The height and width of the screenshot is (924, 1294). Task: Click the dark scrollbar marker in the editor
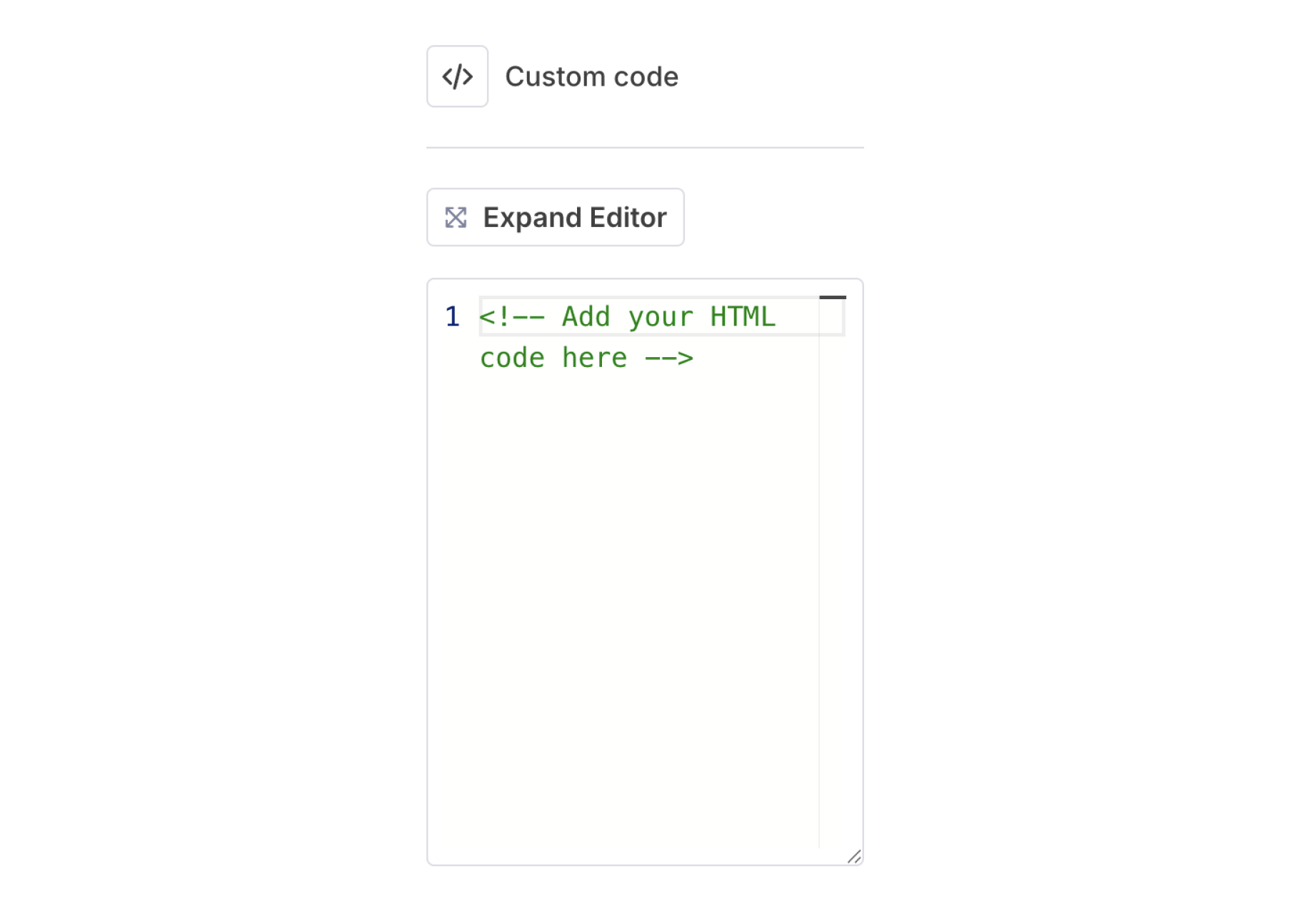click(834, 297)
